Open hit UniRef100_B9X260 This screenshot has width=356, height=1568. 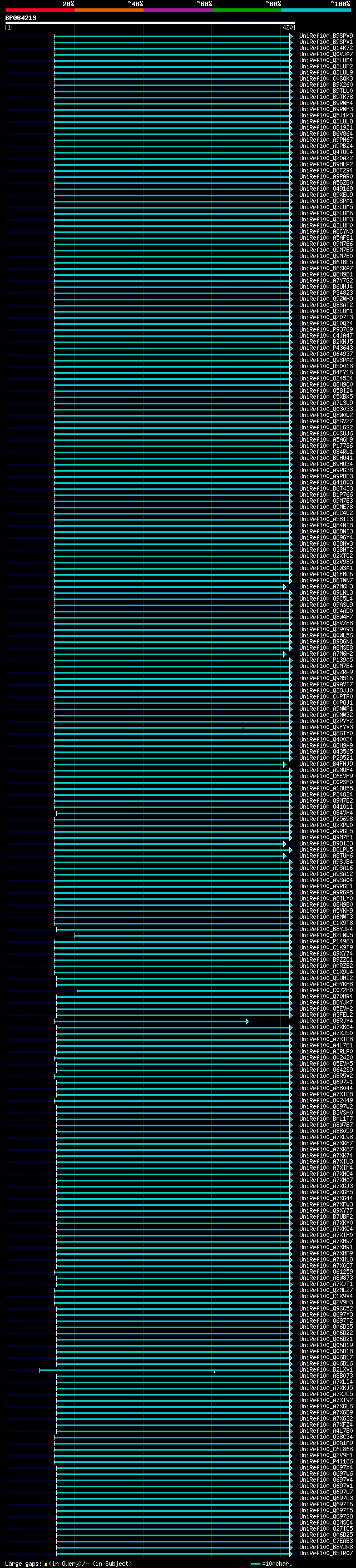point(325,85)
